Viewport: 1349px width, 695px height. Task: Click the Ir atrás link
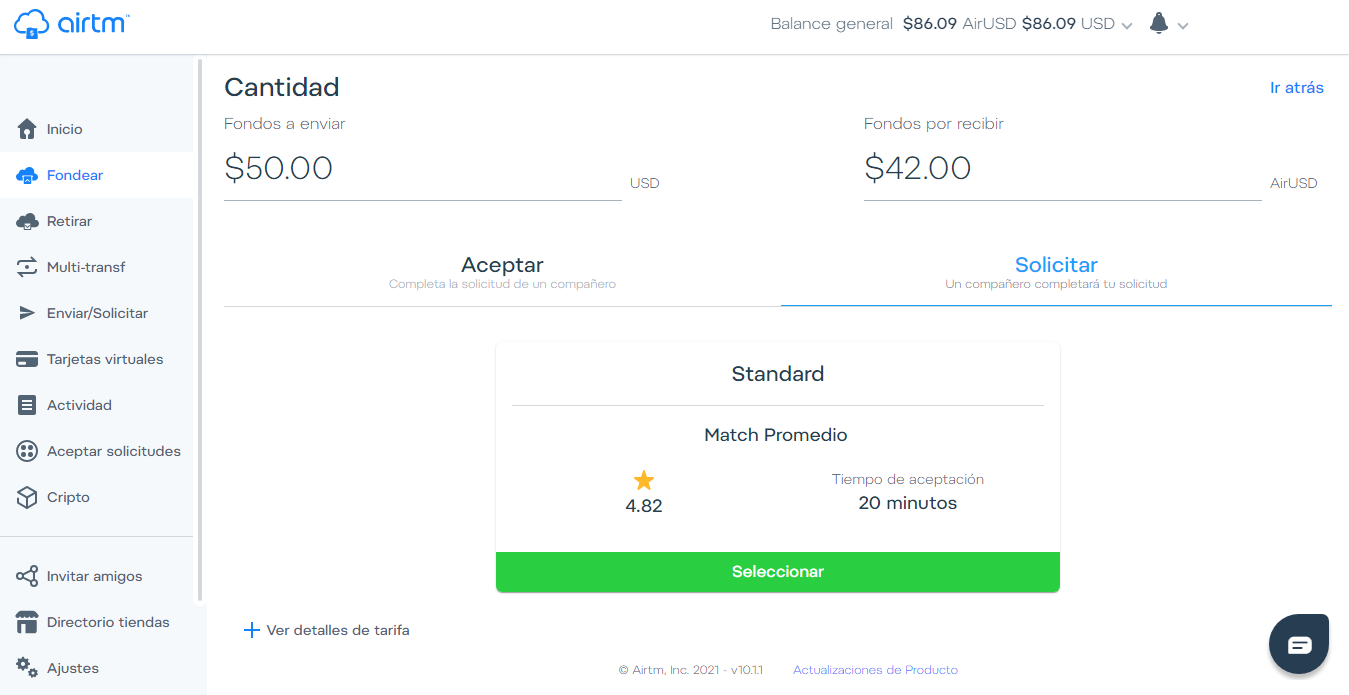1296,88
